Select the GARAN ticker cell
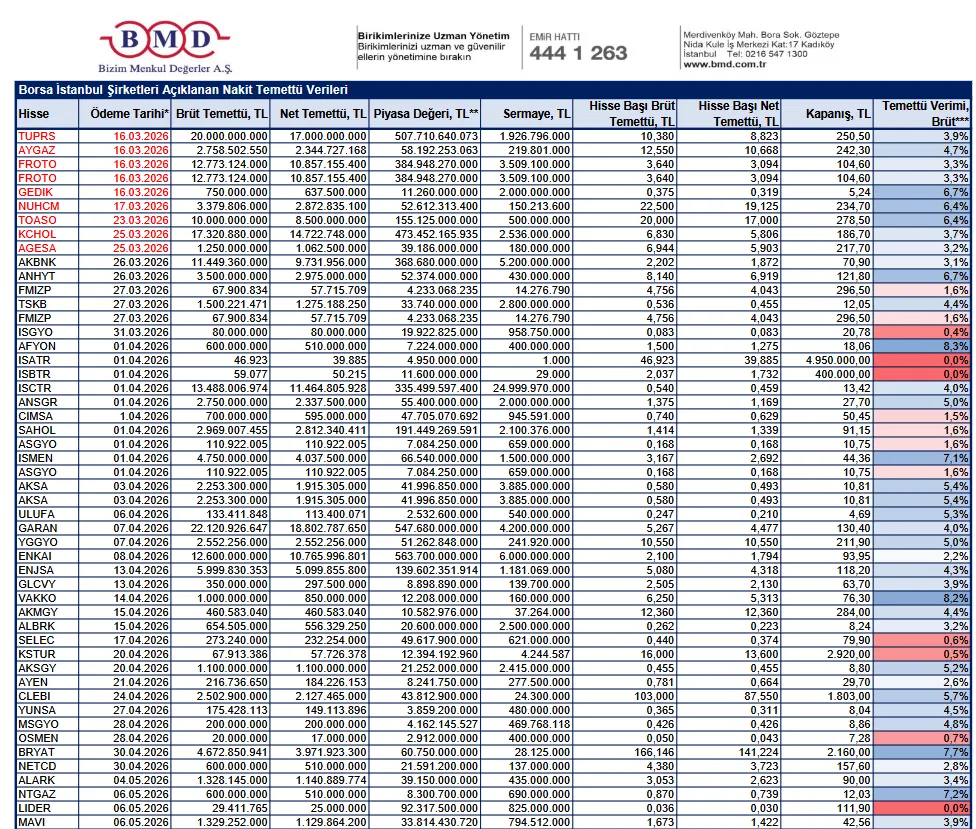This screenshot has width=976, height=829. pyautogui.click(x=38, y=528)
